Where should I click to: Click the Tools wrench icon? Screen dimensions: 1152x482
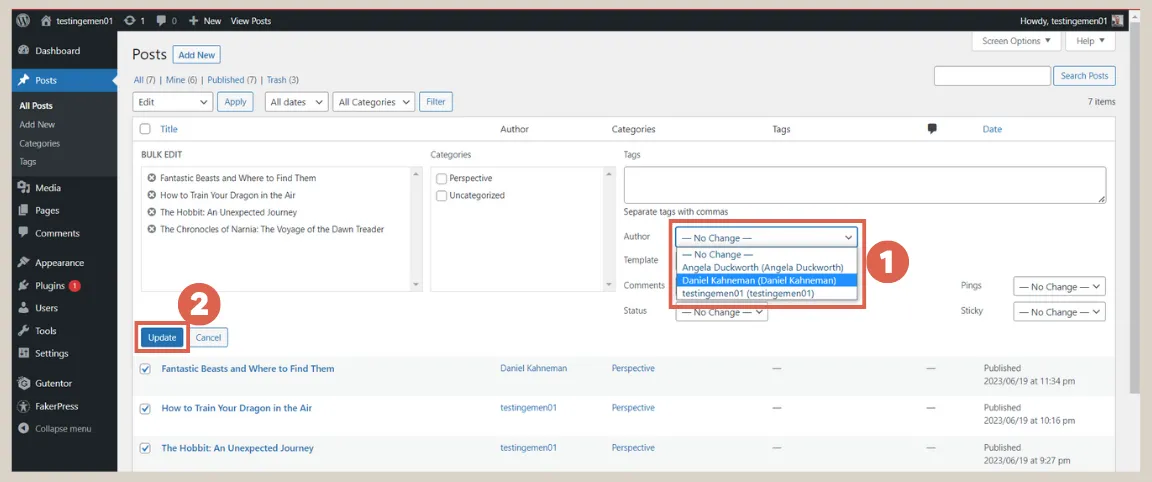[x=24, y=331]
